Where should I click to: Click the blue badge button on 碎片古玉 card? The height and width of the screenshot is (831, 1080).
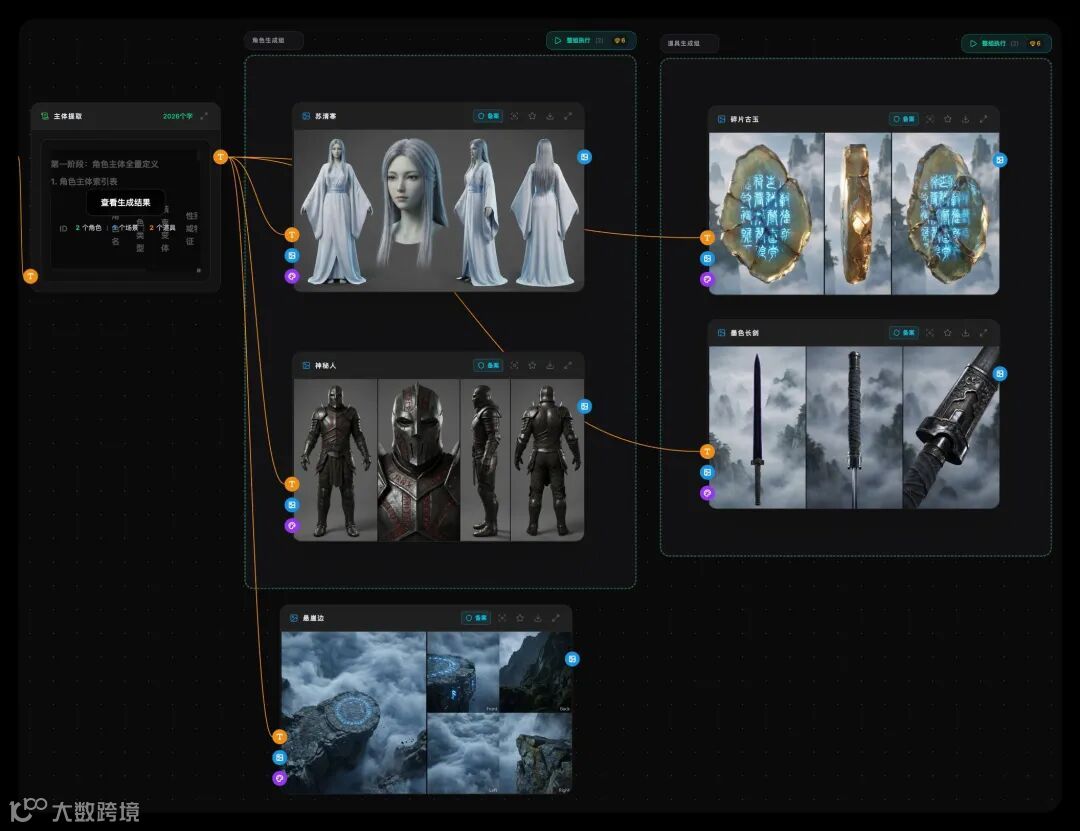click(904, 119)
